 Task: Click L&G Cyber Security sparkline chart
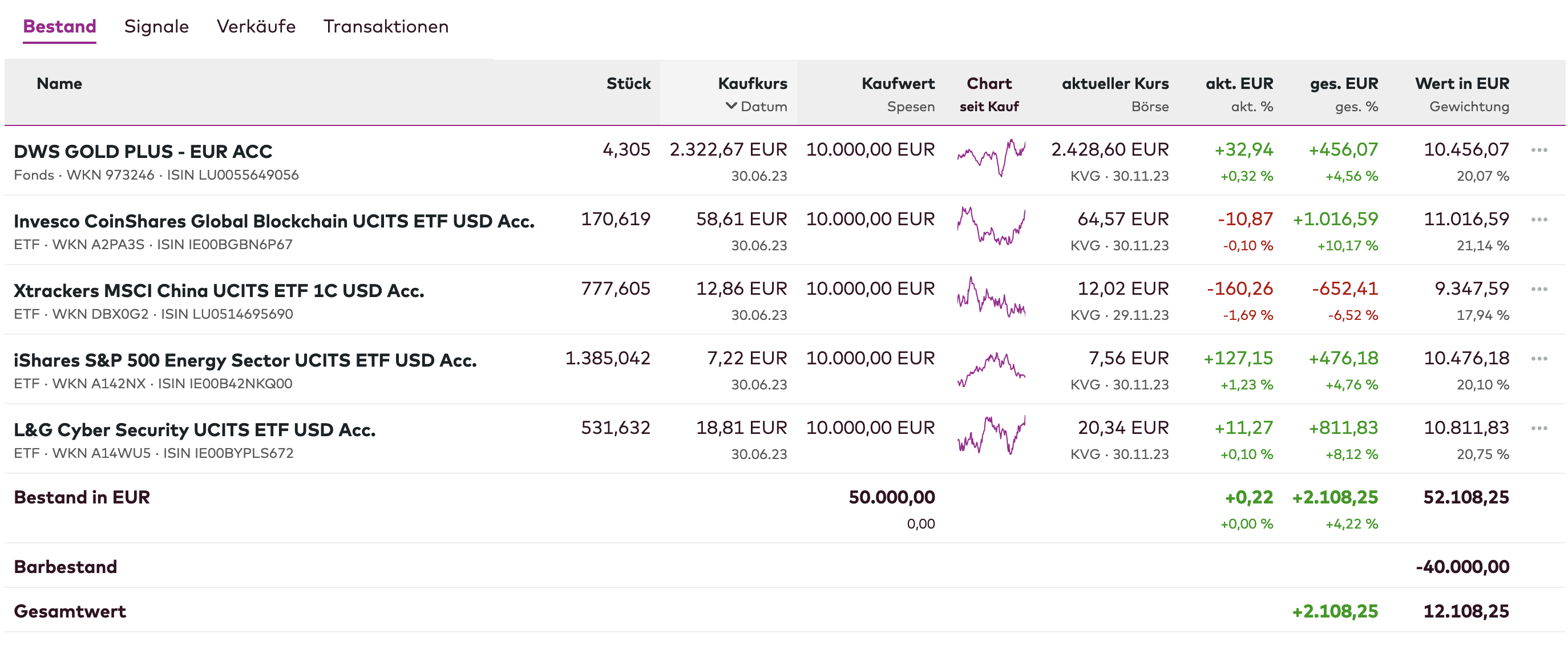click(991, 436)
